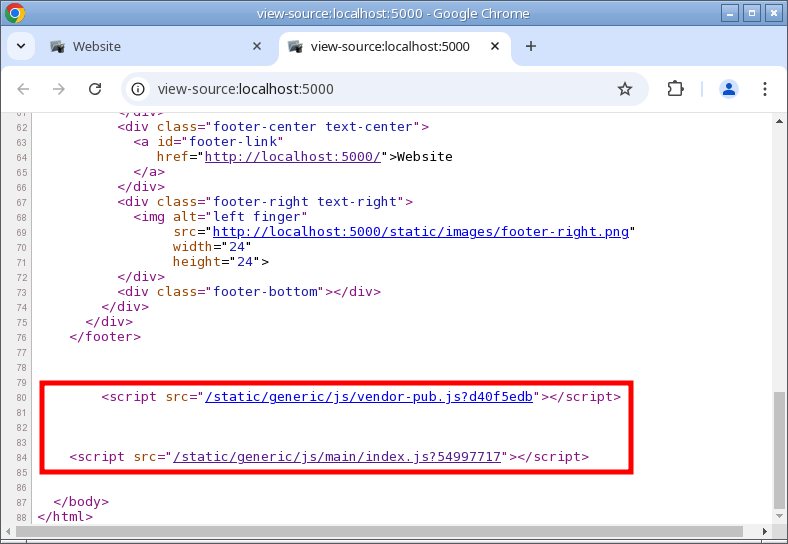Click the horizontal scrollbar right arrow
Viewport: 788px width, 544px height.
point(764,531)
